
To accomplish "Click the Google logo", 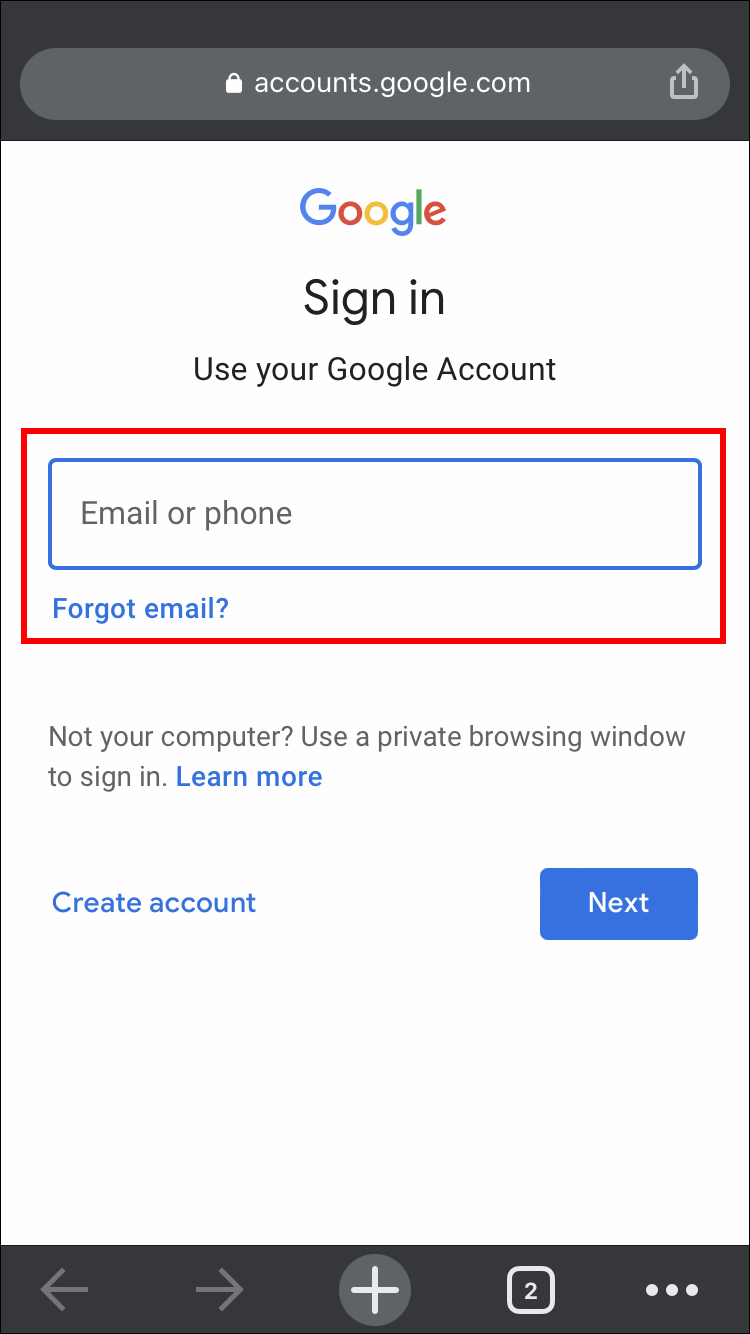I will click(x=373, y=211).
